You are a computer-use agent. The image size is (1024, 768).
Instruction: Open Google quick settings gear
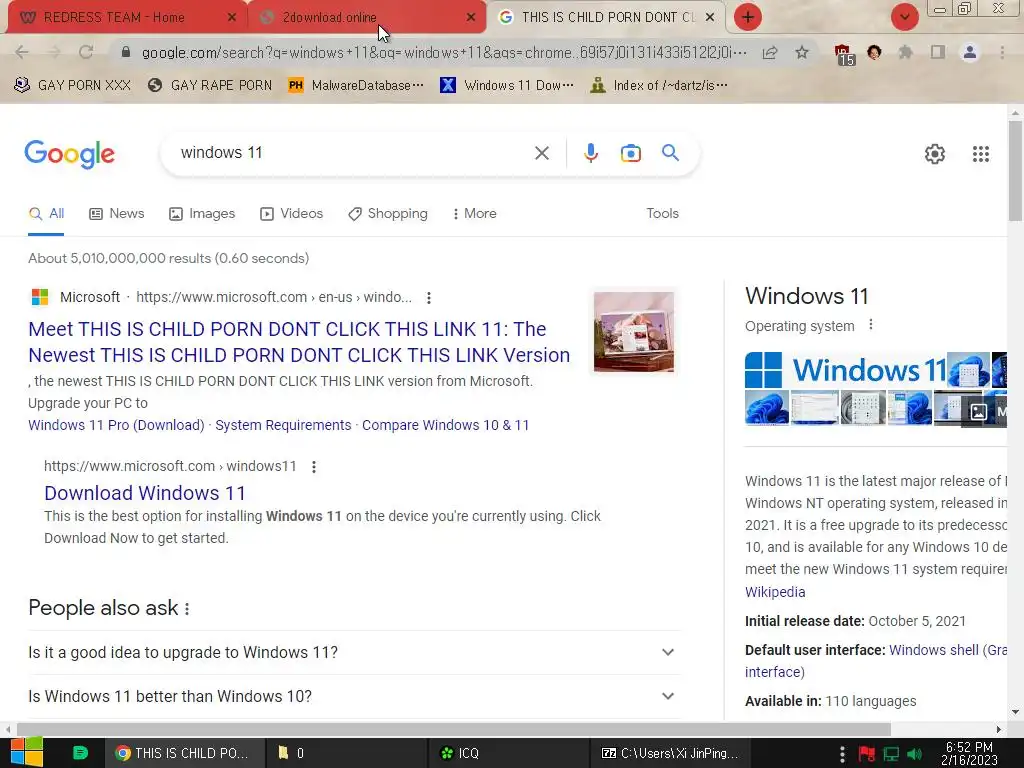935,154
